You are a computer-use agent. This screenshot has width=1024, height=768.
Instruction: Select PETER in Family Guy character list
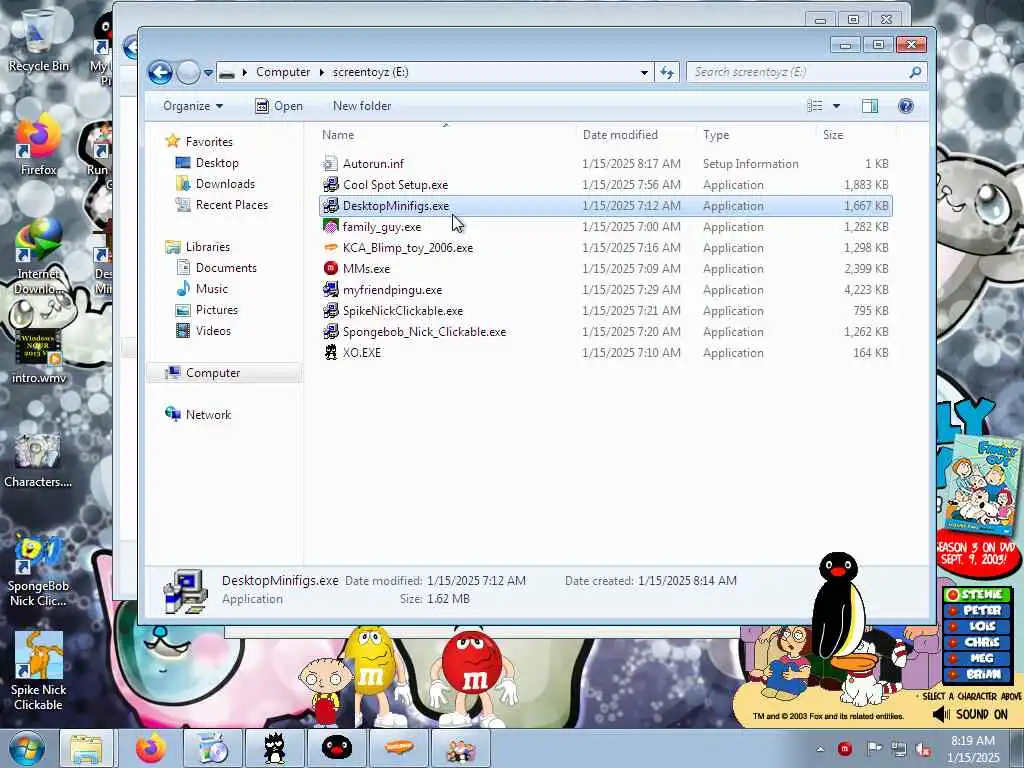[x=977, y=611]
